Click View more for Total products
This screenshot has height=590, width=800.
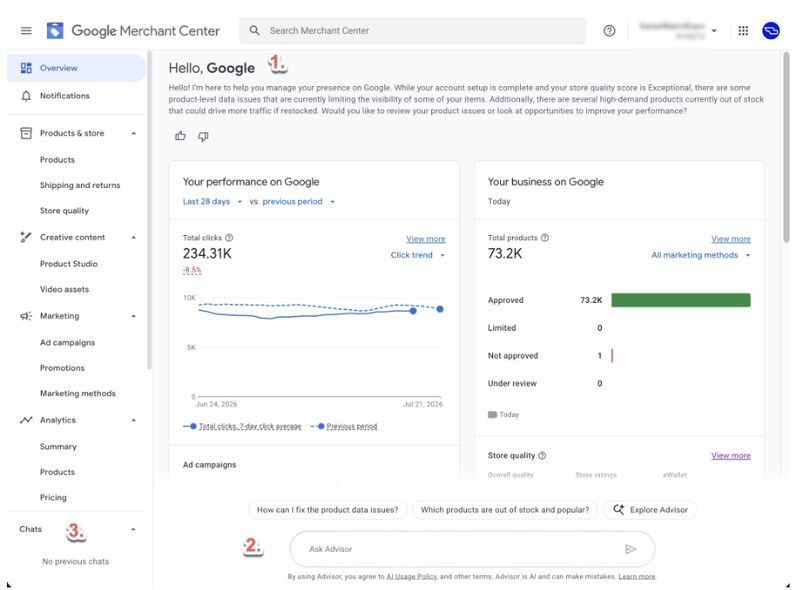(x=731, y=239)
